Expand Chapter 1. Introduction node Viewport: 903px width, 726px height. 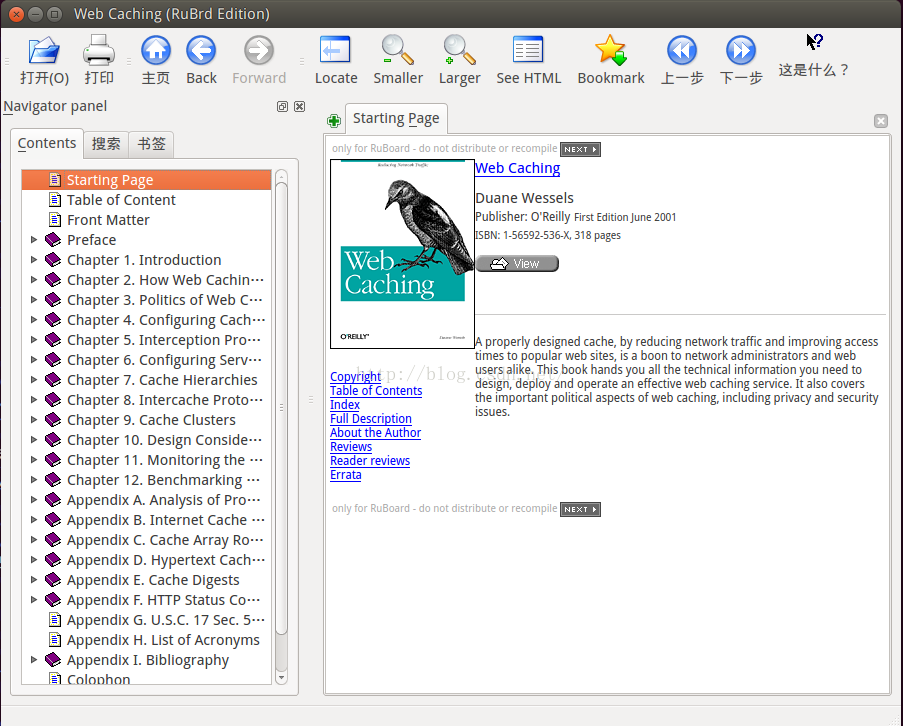pyautogui.click(x=34, y=260)
